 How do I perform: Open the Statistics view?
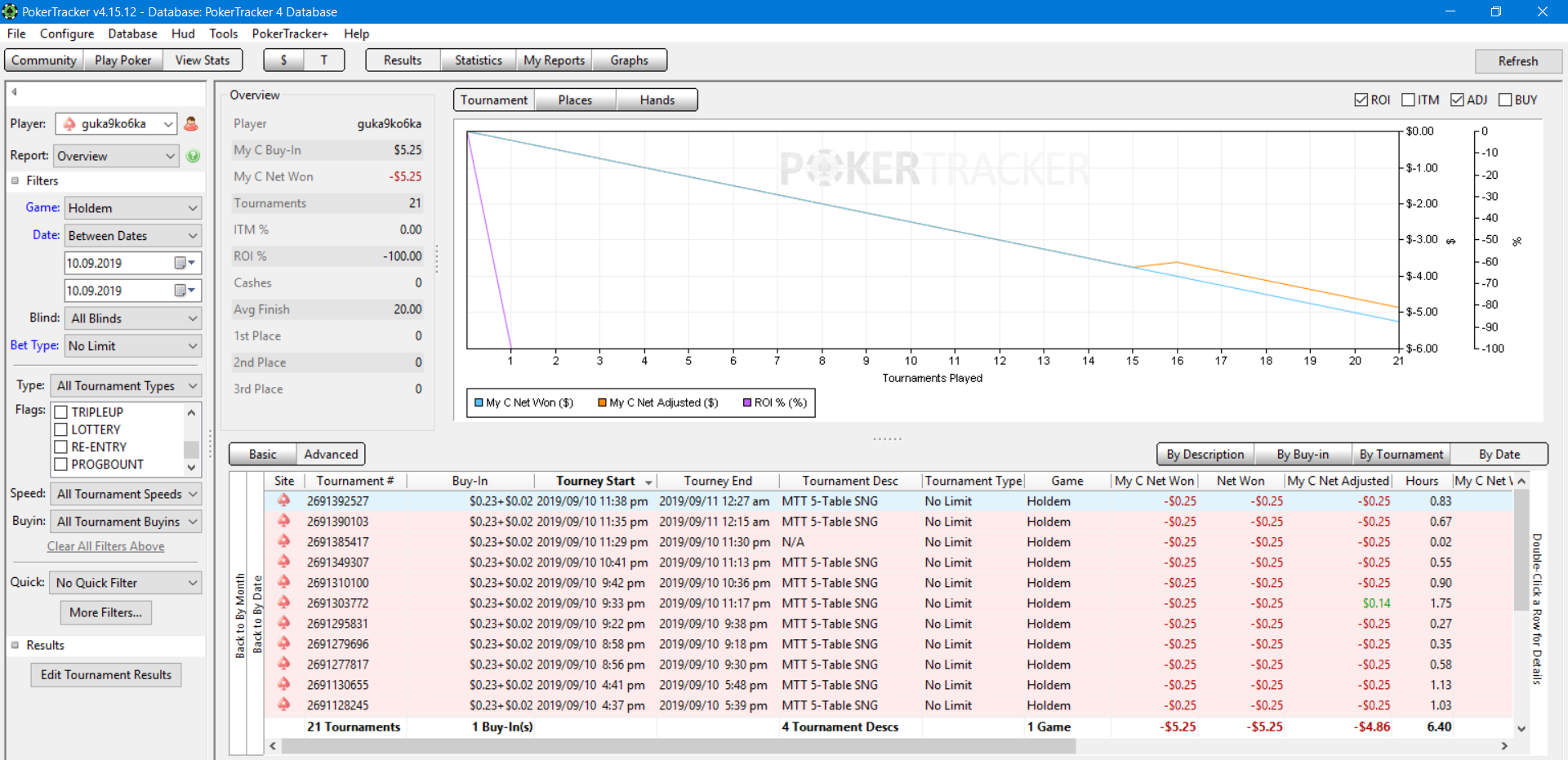[x=478, y=60]
